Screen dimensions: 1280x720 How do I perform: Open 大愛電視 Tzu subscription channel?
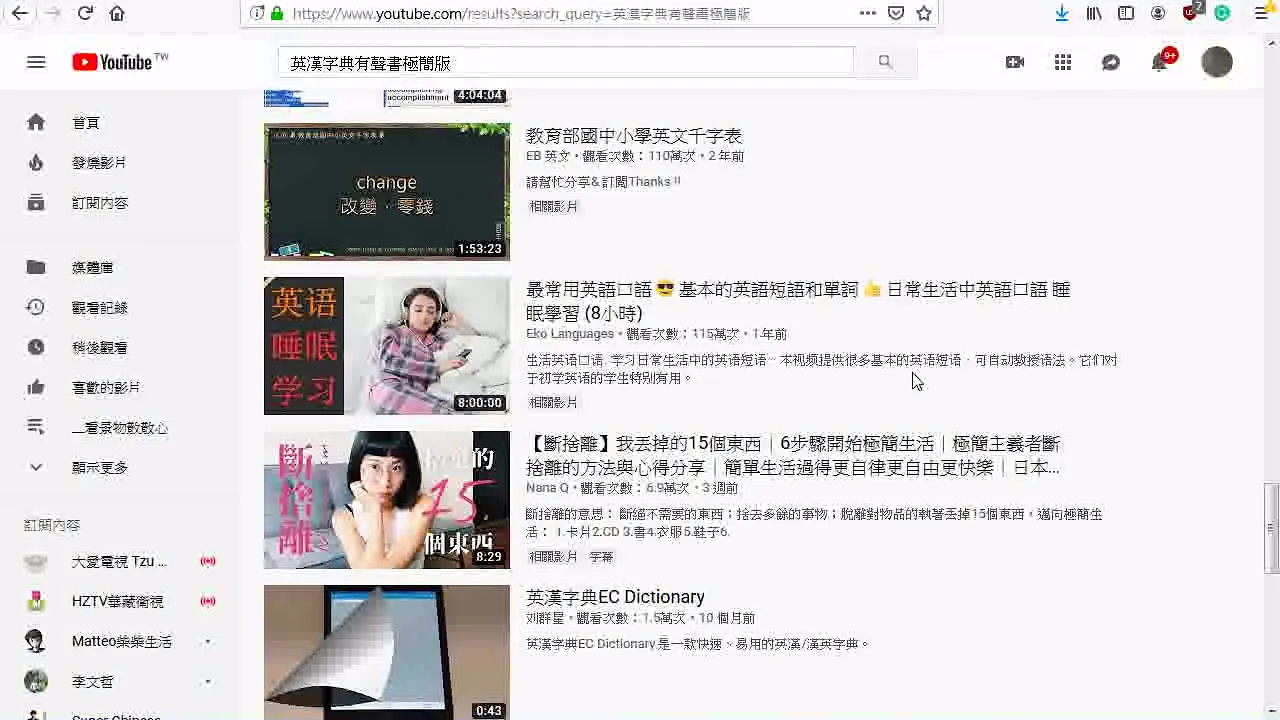[x=120, y=561]
